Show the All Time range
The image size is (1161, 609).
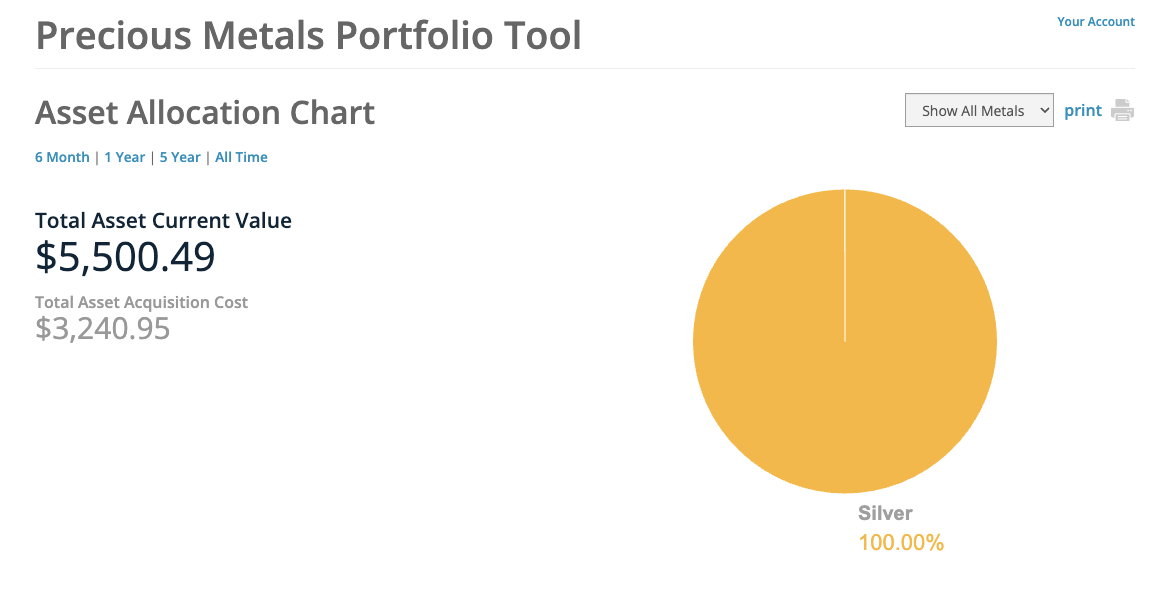(x=241, y=158)
